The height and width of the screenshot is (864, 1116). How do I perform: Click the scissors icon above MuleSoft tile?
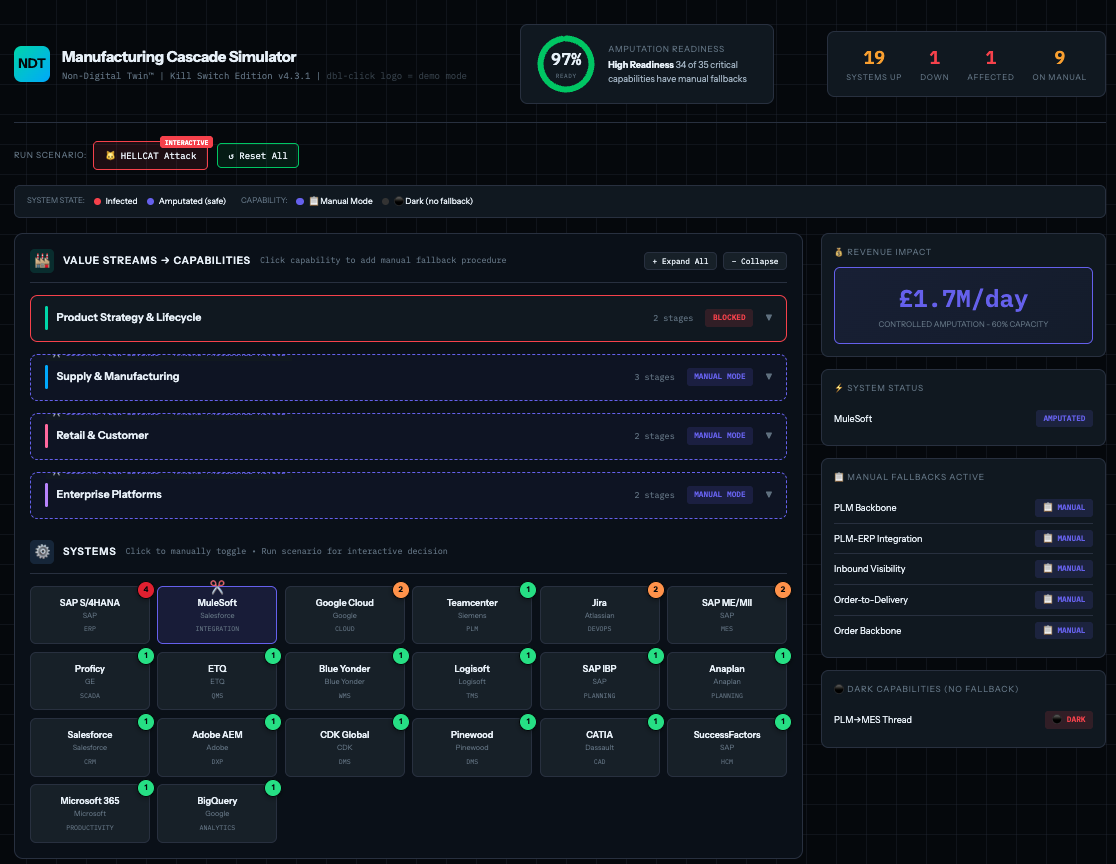[216, 585]
